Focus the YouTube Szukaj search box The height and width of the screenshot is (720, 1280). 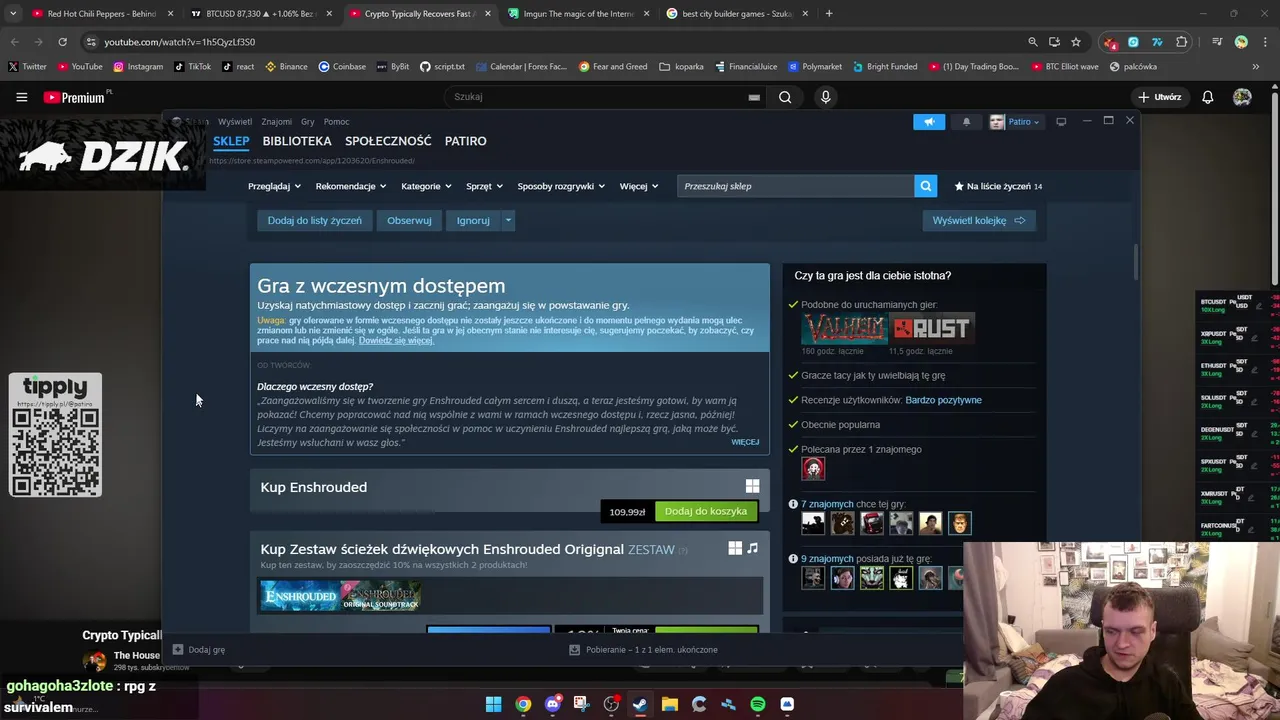(607, 97)
